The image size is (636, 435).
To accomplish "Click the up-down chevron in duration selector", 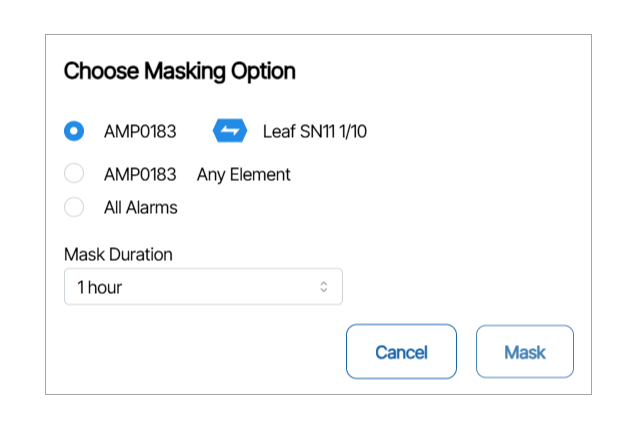I will pyautogui.click(x=323, y=287).
